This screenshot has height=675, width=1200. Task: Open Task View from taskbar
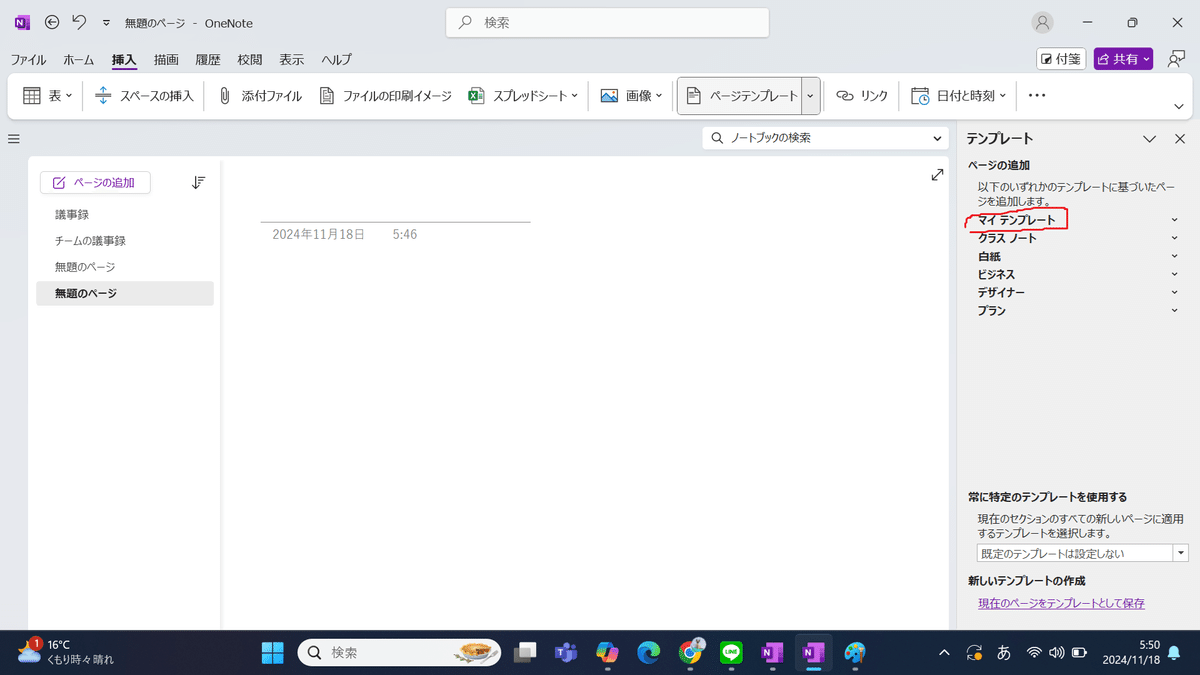point(525,653)
